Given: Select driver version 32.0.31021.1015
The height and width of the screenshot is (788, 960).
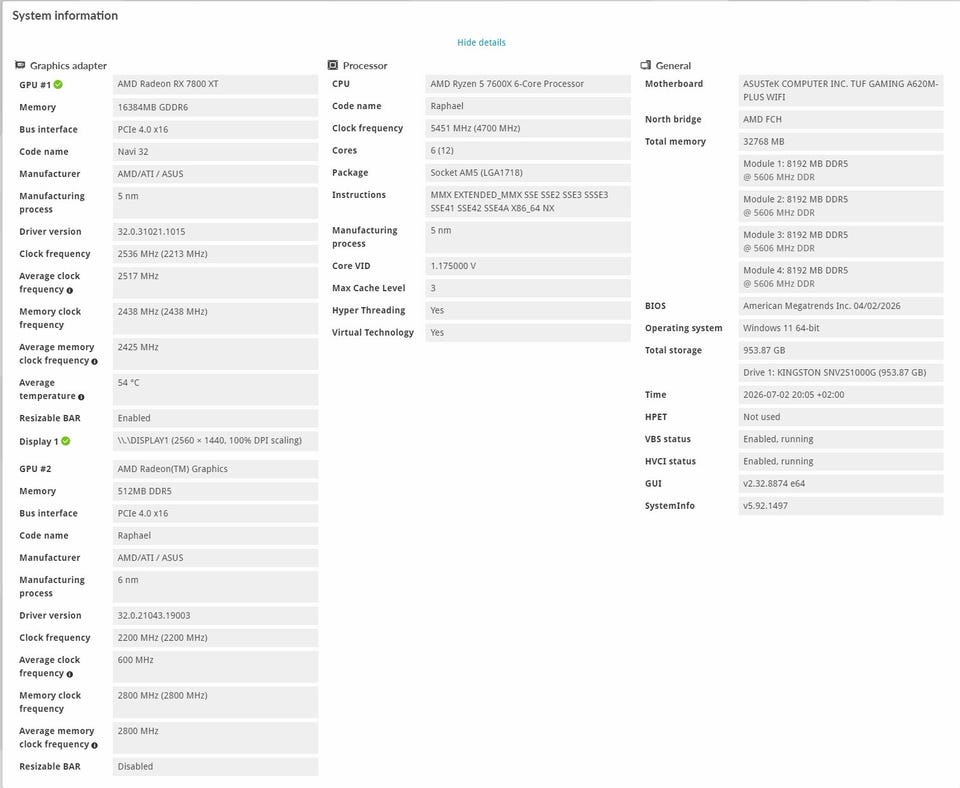Looking at the screenshot, I should tap(216, 231).
